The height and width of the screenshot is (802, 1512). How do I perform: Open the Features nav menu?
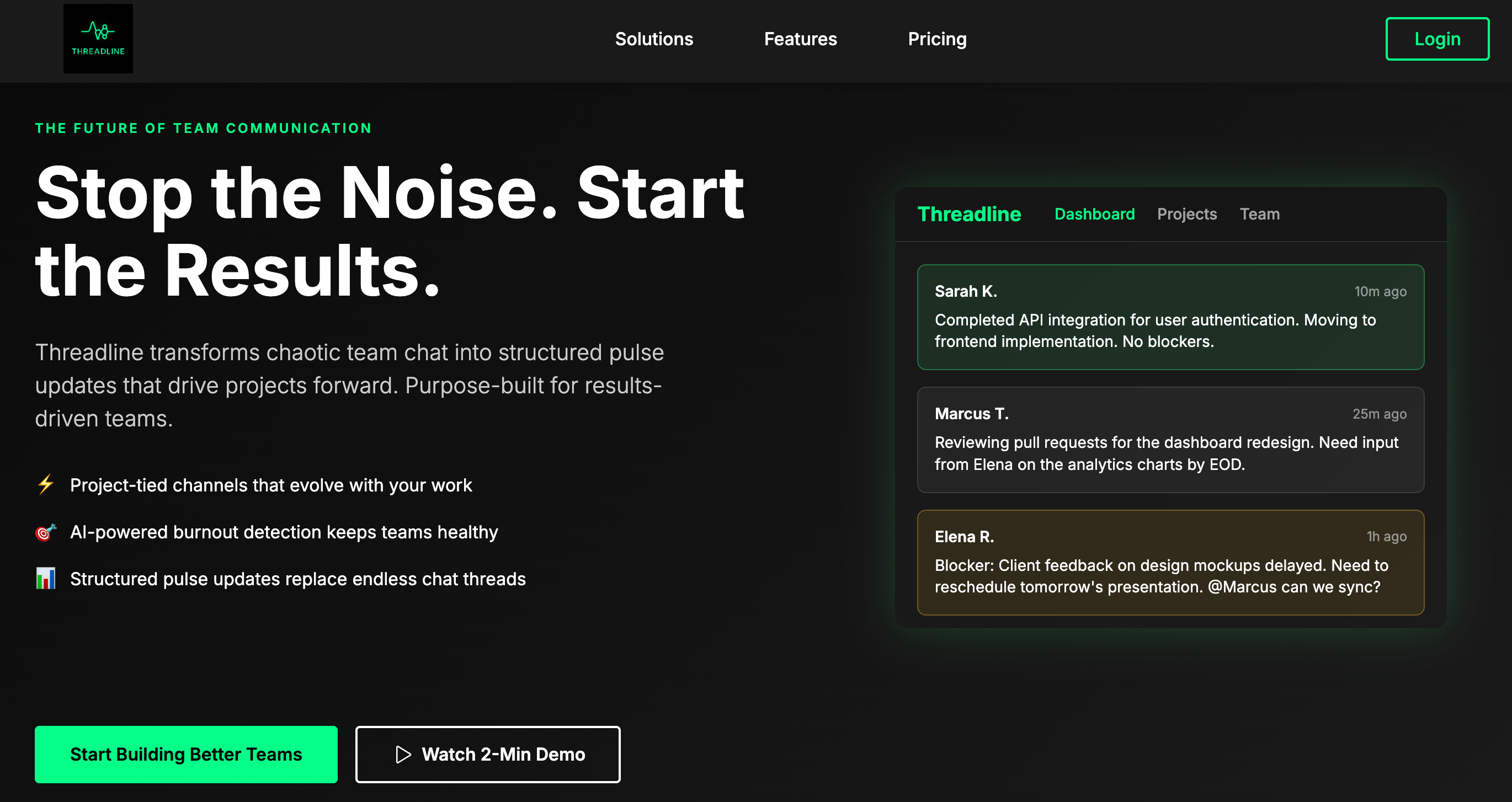(800, 39)
